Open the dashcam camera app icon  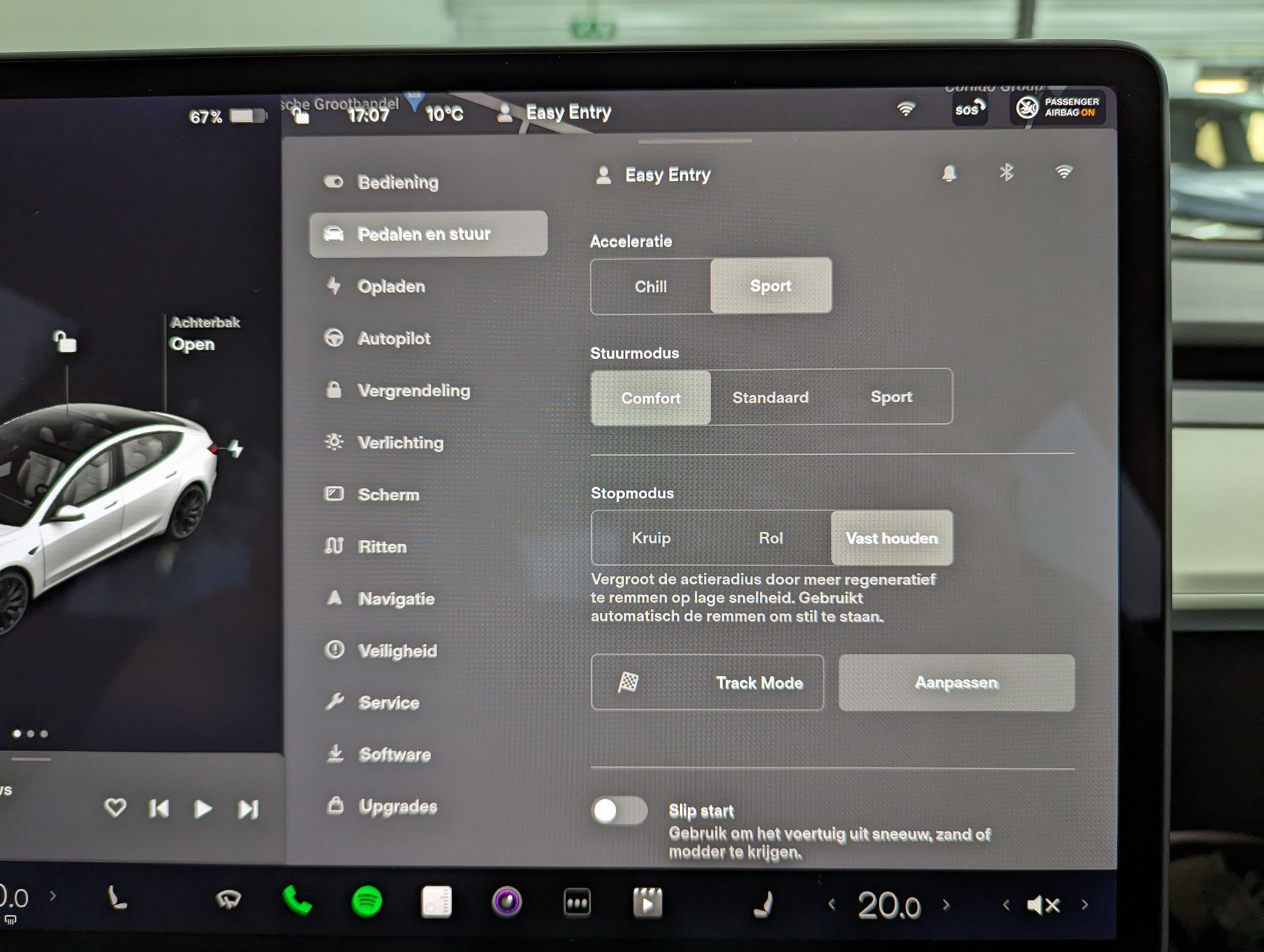click(x=507, y=902)
